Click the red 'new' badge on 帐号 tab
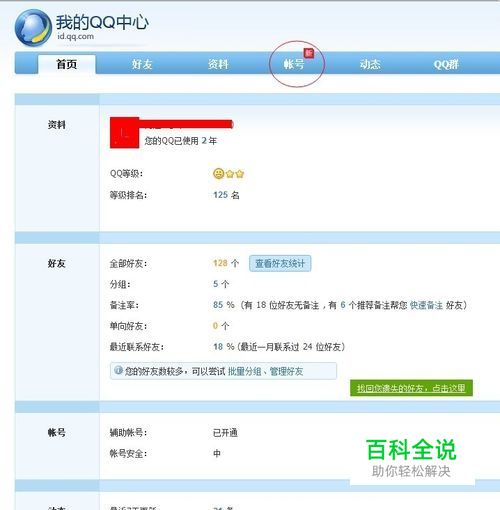The width and height of the screenshot is (500, 510). [309, 53]
